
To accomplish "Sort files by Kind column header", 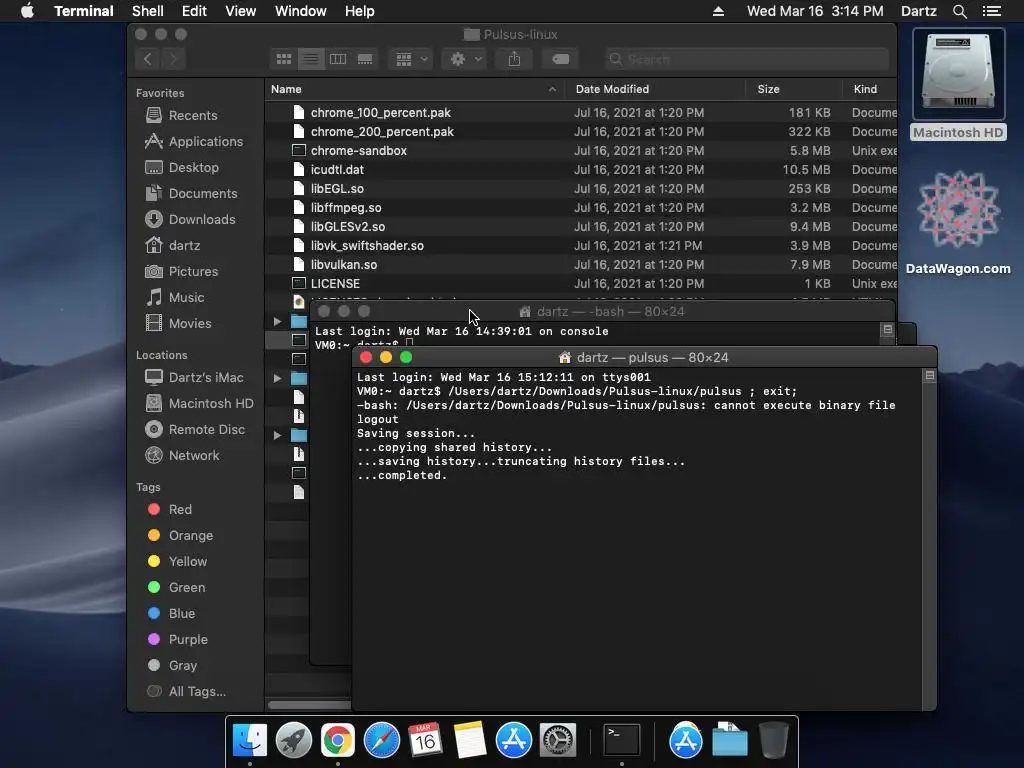I will pos(869,89).
